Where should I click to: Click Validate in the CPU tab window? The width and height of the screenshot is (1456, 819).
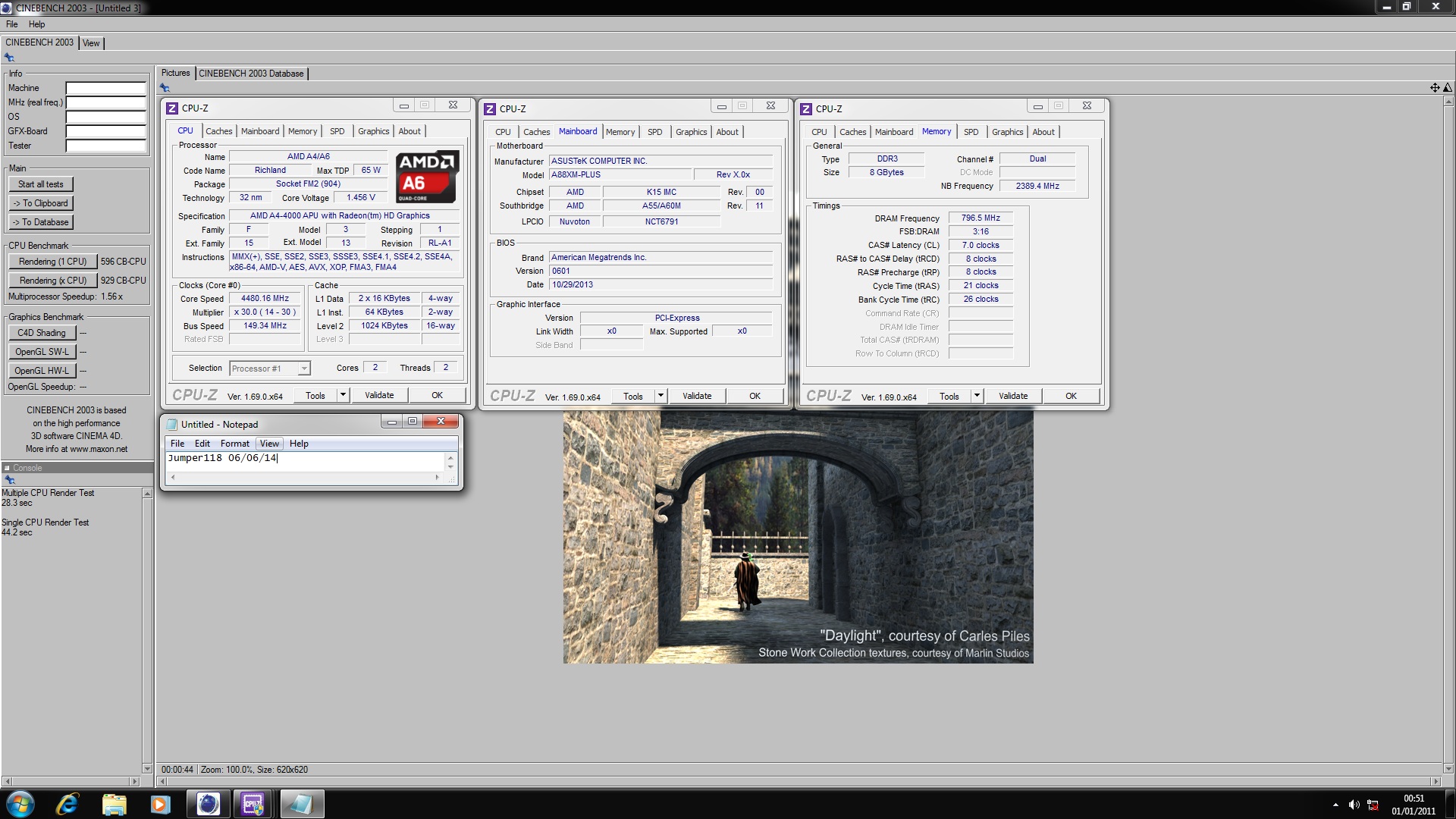[379, 395]
